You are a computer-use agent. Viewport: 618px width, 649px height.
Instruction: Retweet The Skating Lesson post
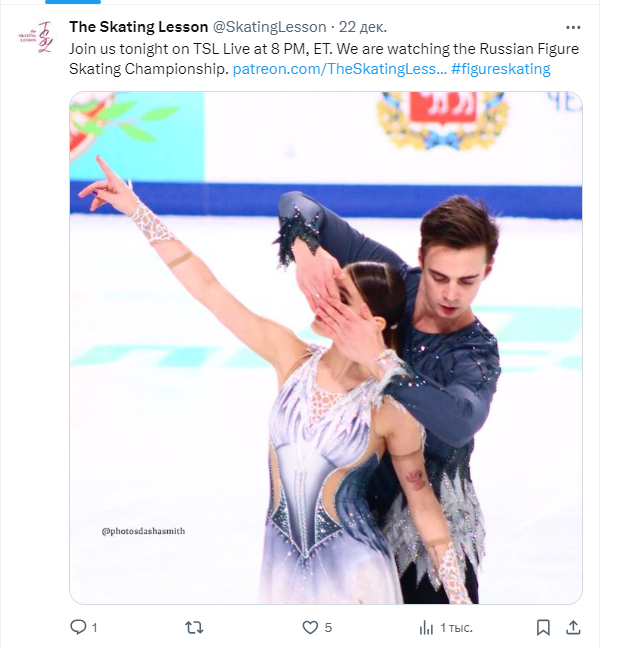point(194,627)
